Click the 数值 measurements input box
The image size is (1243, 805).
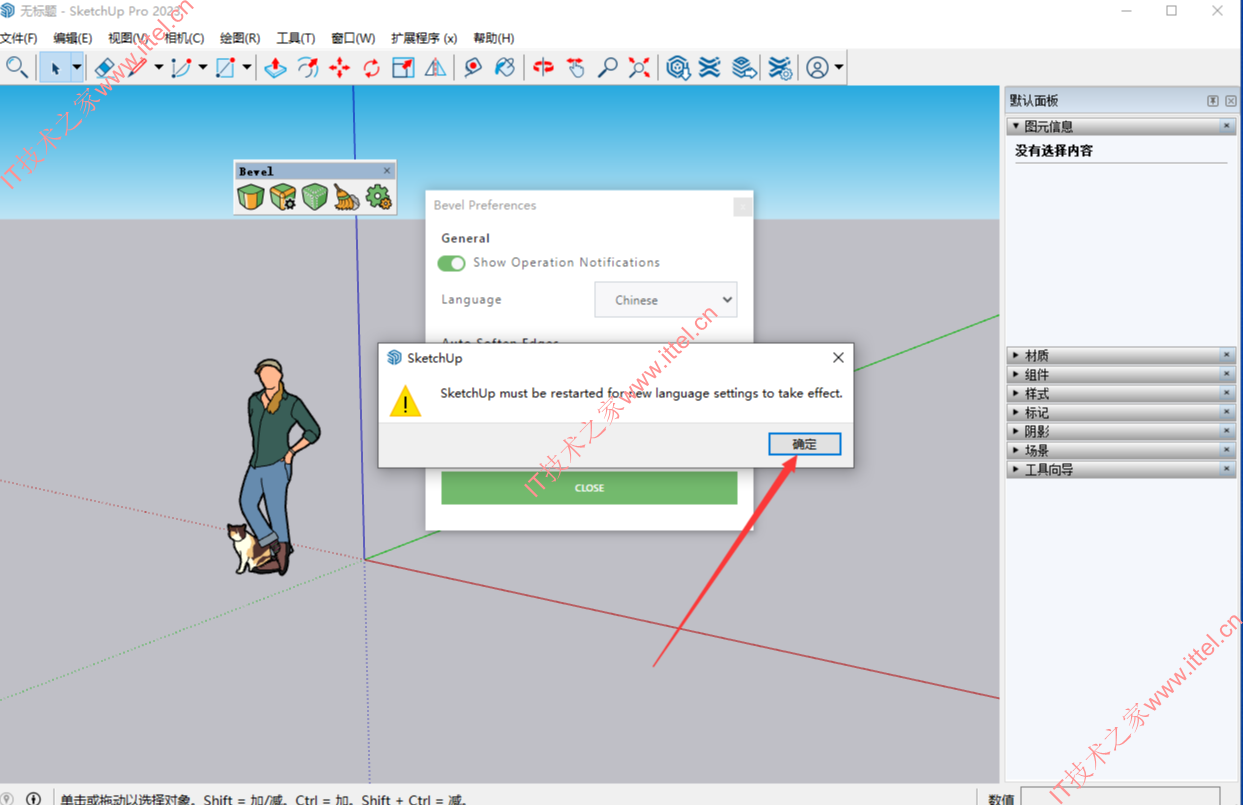[x=1120, y=797]
